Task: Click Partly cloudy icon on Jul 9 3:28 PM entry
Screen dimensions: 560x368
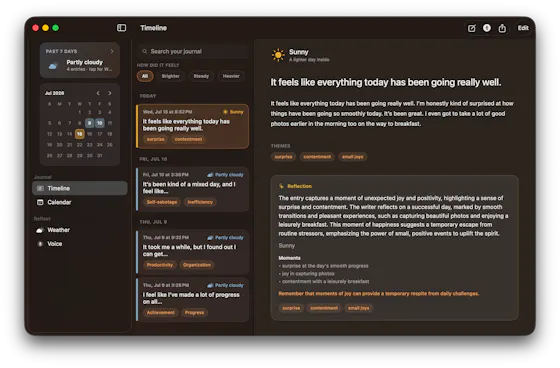Action: click(210, 285)
